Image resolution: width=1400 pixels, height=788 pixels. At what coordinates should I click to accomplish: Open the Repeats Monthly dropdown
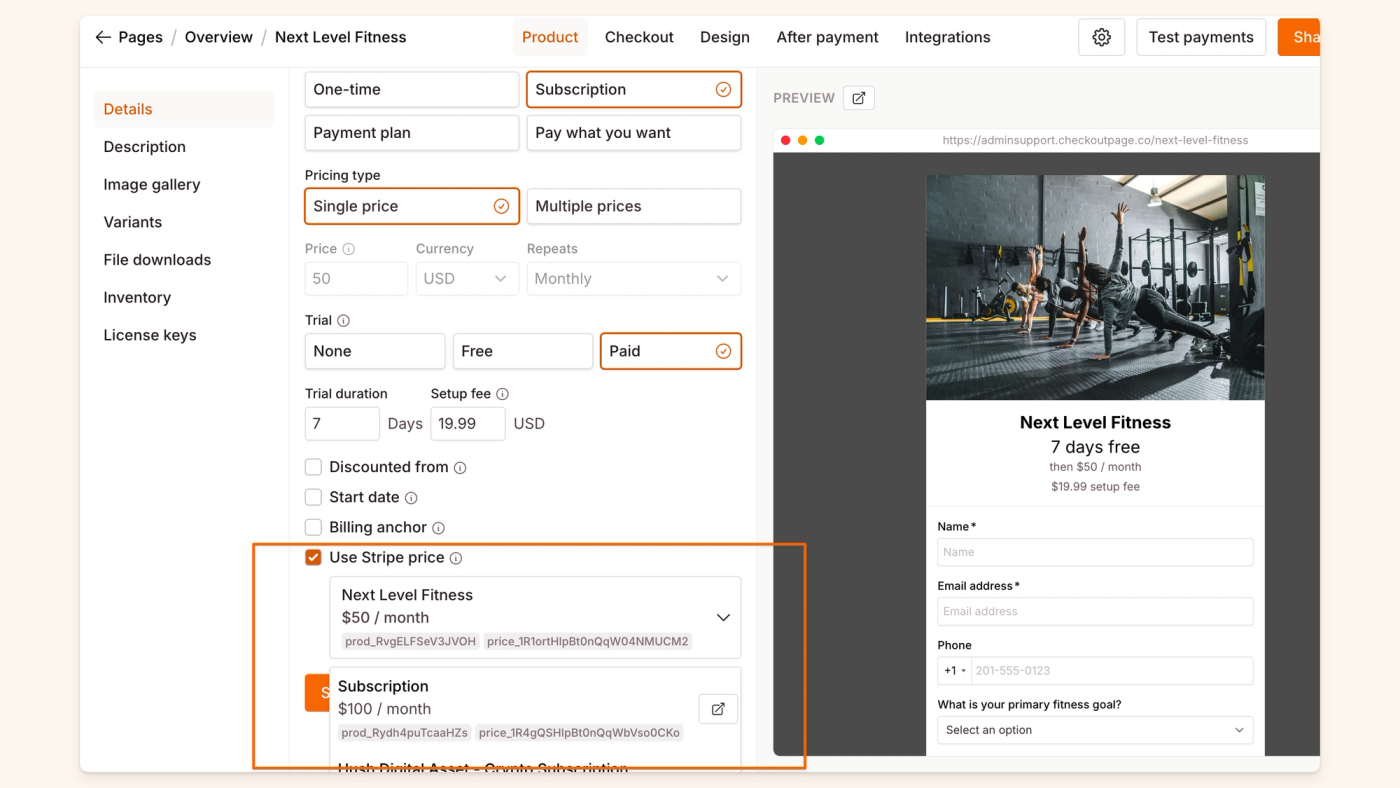pos(634,279)
